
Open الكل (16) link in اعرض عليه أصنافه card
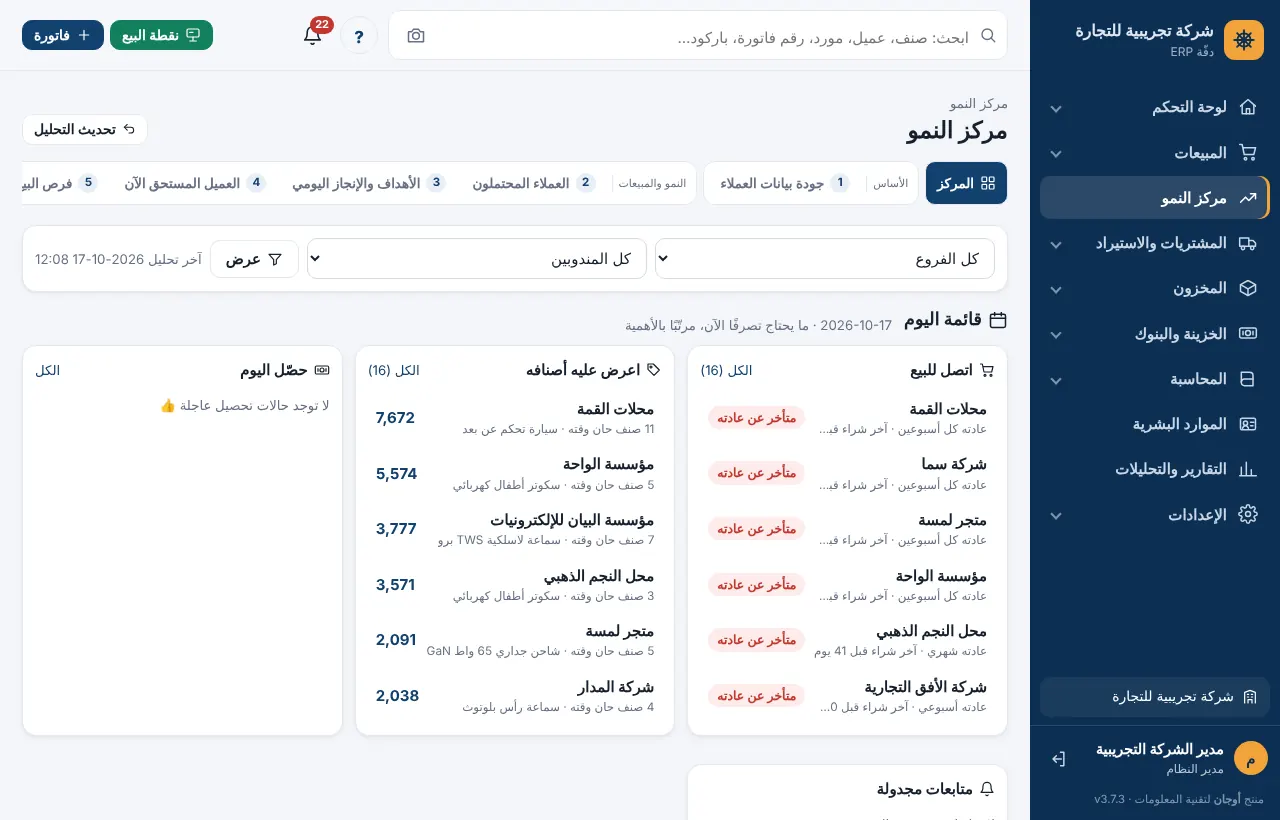click(394, 370)
